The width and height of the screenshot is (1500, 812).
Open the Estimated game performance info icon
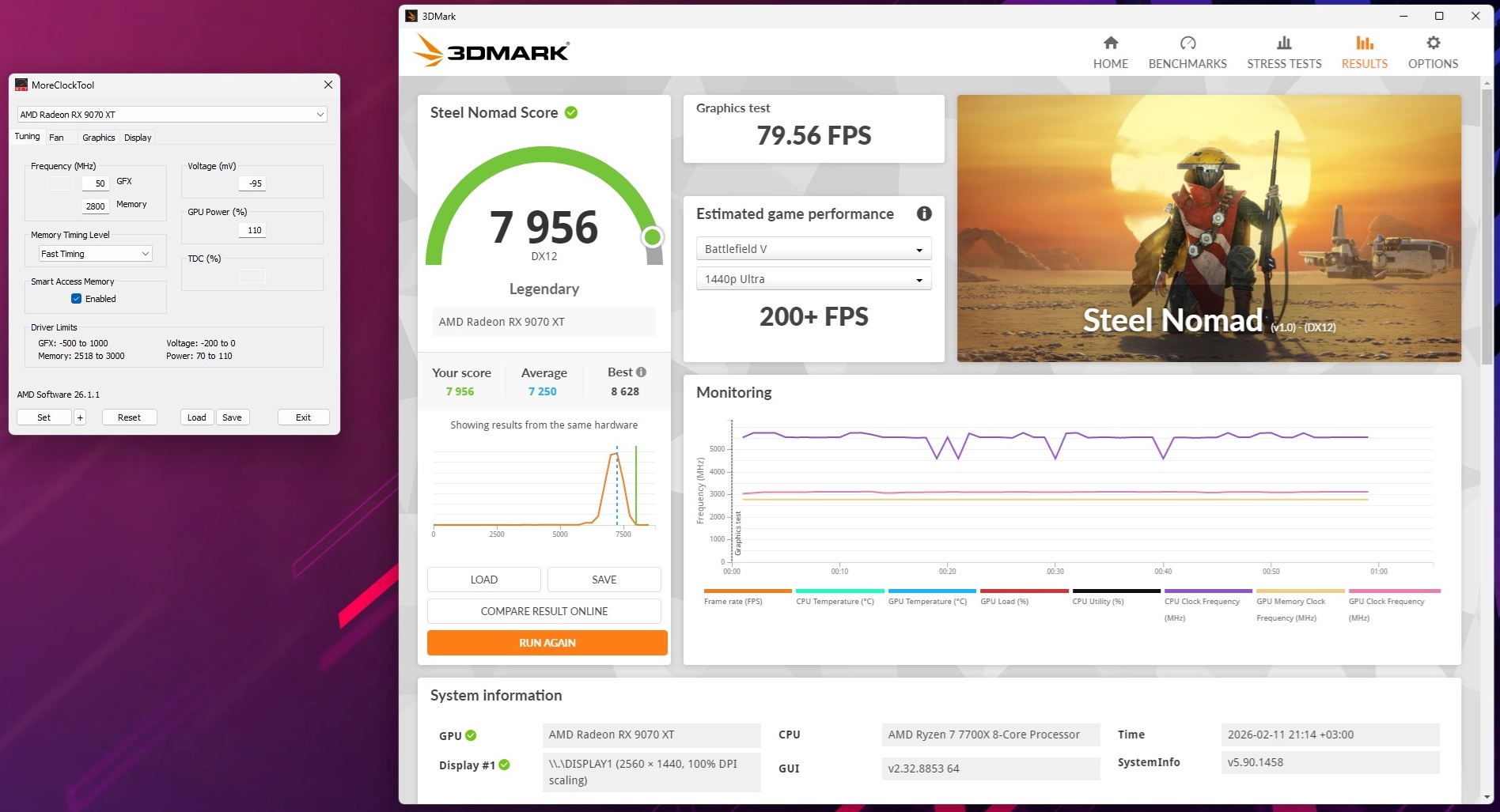924,213
